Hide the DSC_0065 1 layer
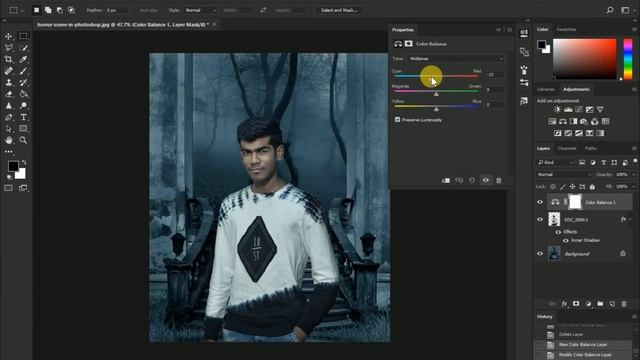640x360 pixels. (540, 220)
